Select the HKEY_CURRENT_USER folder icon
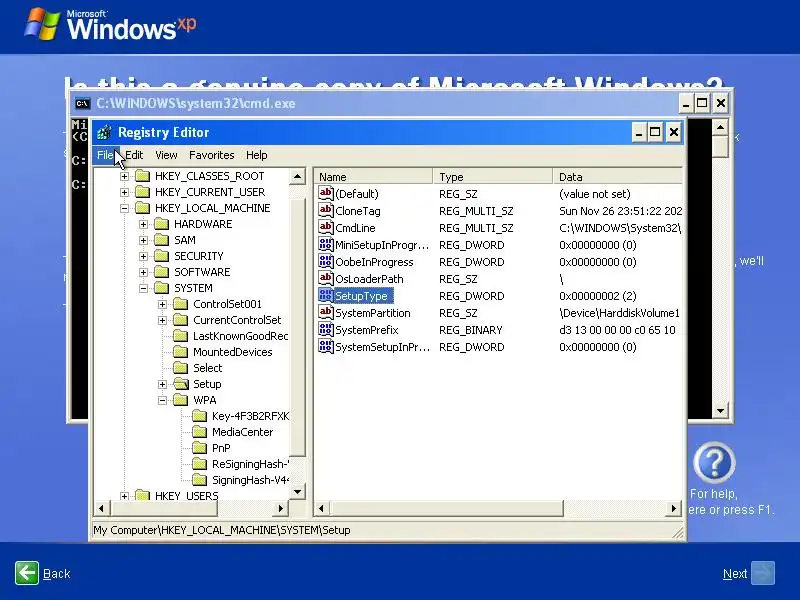Screen dimensions: 800x600 [x=142, y=192]
